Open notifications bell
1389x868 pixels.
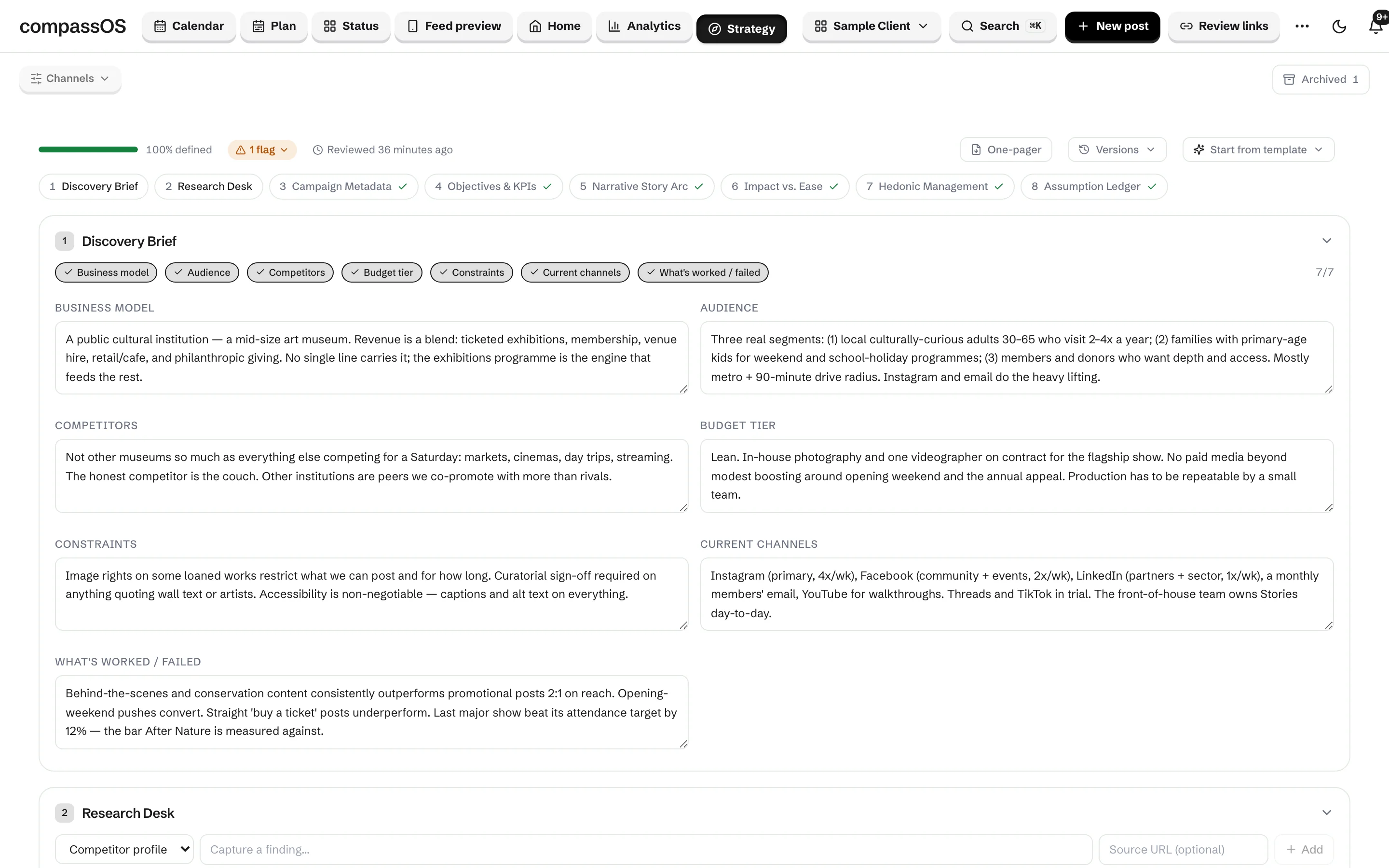click(x=1376, y=27)
